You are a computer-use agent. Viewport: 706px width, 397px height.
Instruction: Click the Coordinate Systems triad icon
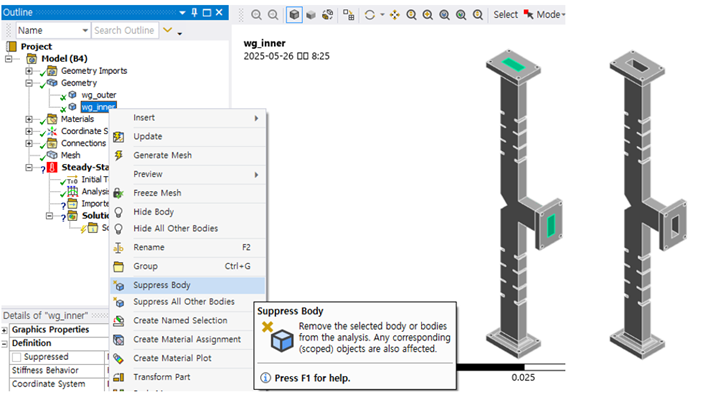[x=52, y=131]
